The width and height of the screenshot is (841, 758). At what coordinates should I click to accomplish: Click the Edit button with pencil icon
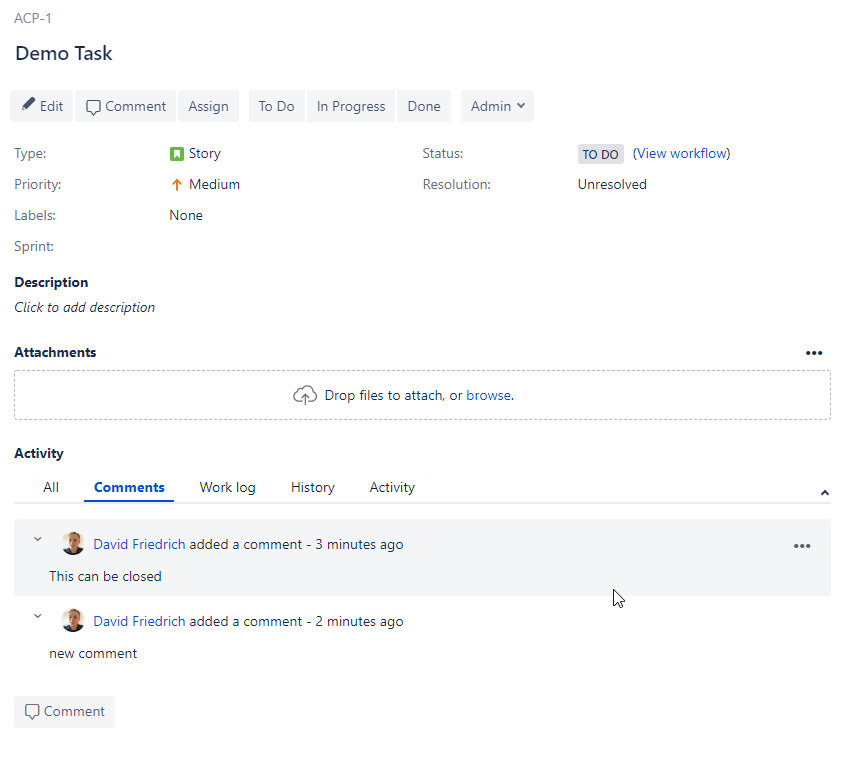[x=41, y=106]
